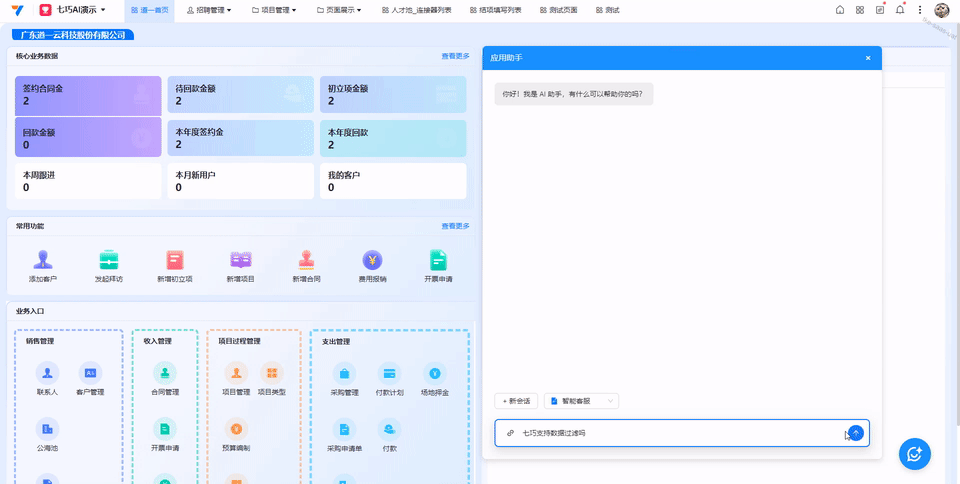Open the floating AI assistant chat bubble
960x484 pixels.
[x=914, y=454]
